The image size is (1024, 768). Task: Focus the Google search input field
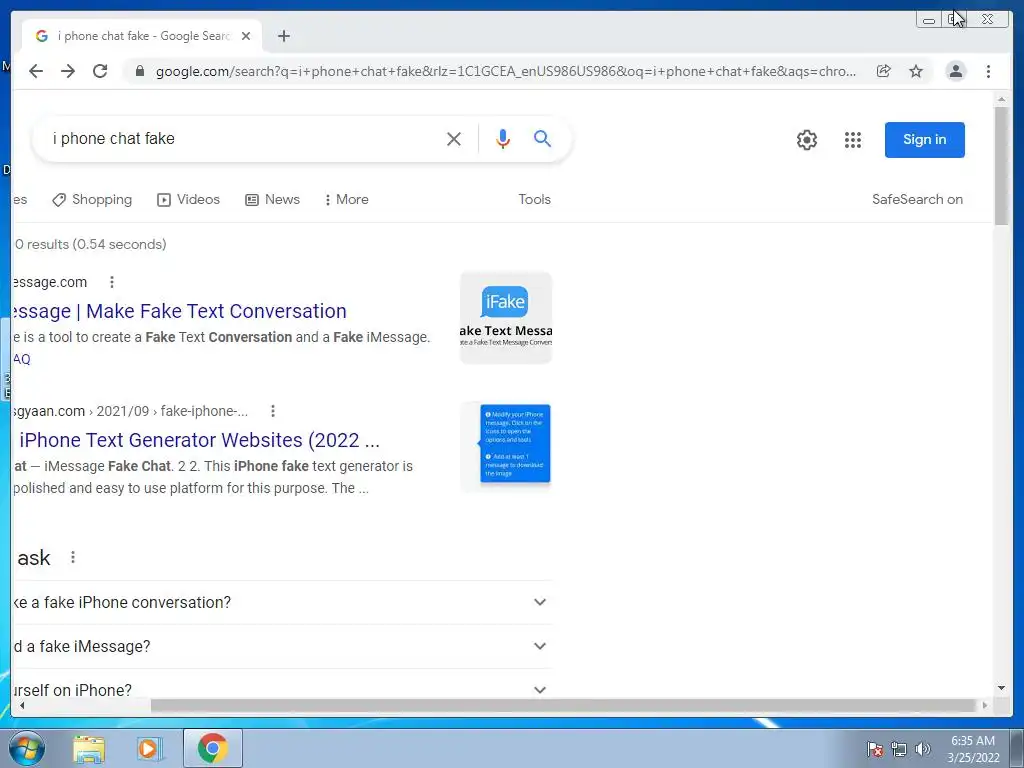click(242, 138)
